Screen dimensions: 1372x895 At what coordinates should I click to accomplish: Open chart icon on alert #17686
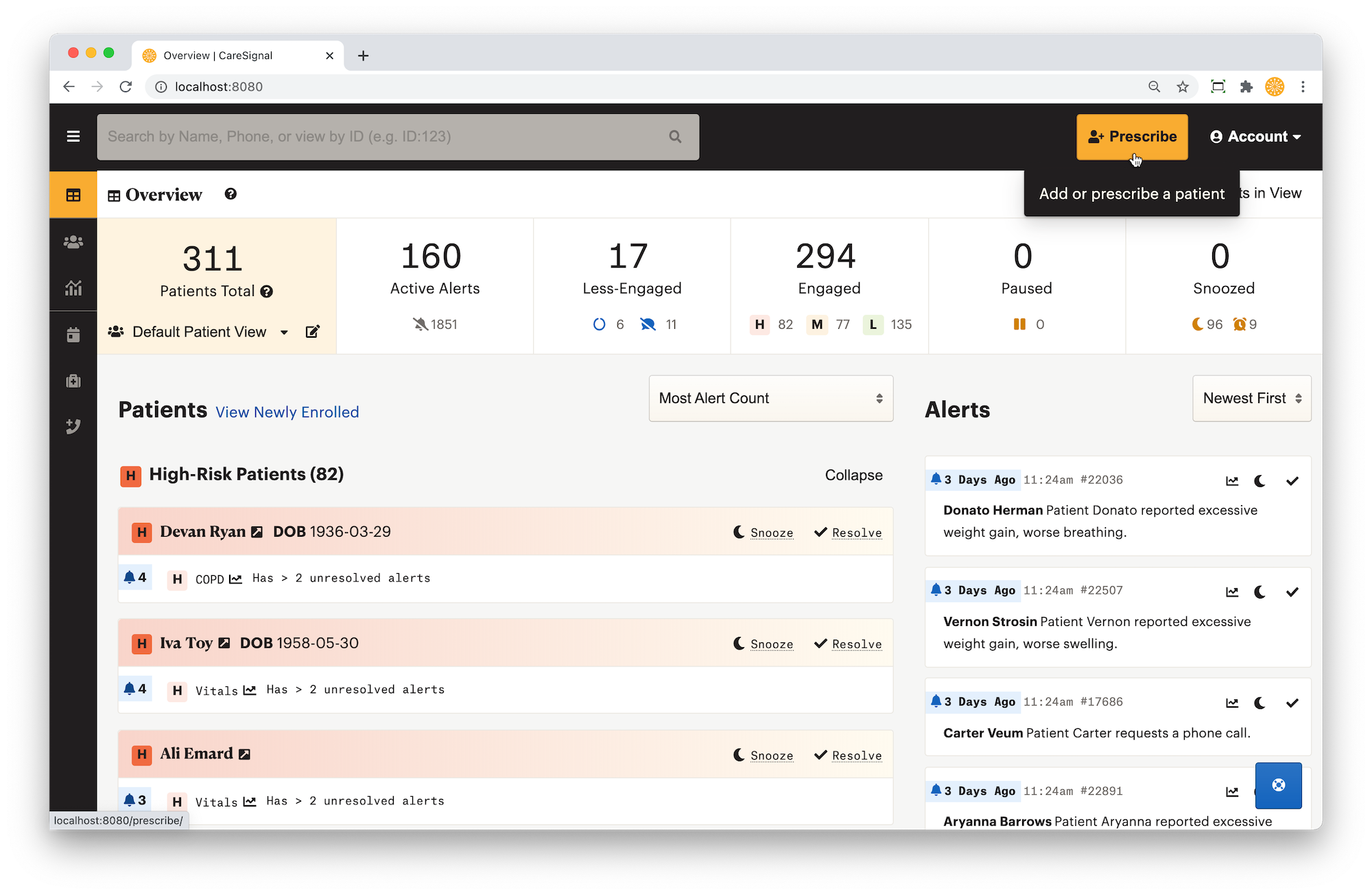pyautogui.click(x=1232, y=703)
